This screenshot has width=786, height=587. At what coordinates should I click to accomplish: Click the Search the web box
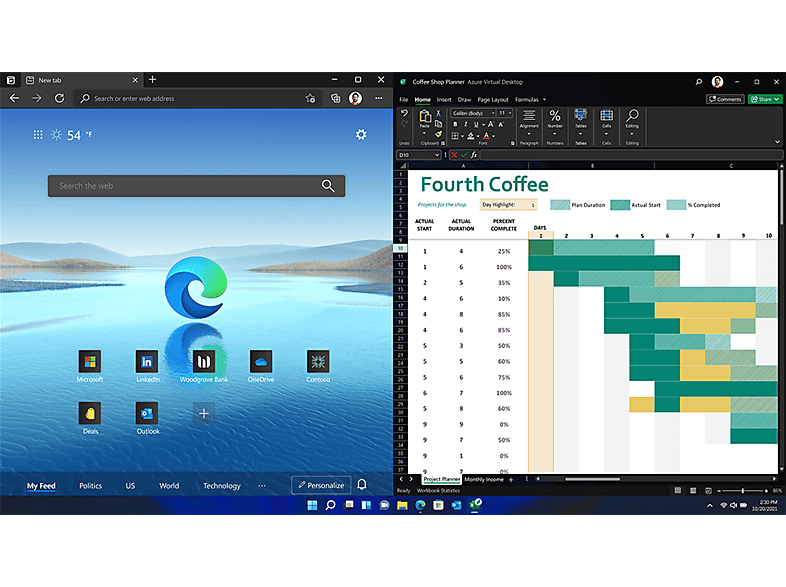196,185
